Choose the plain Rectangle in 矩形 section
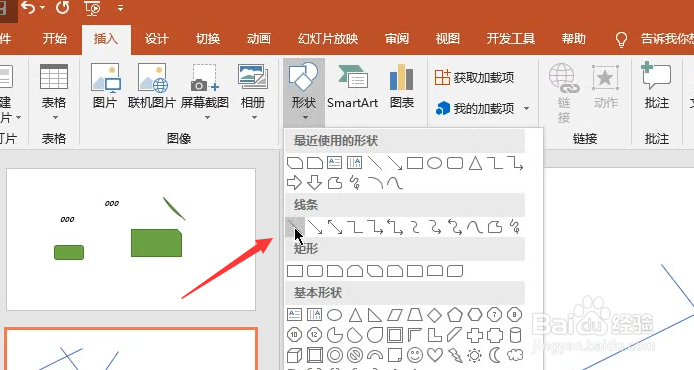Viewport: 694px width, 370px height. [295, 271]
